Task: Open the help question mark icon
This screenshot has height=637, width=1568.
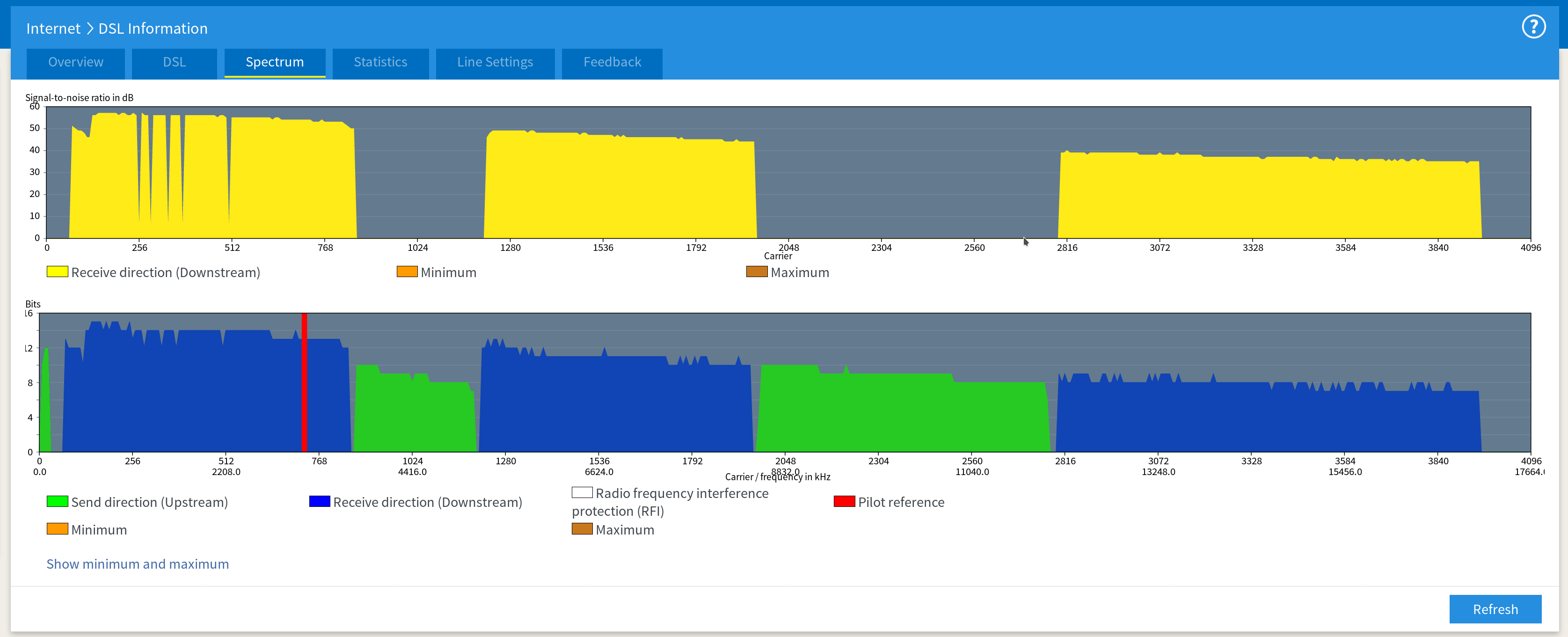Action: pos(1533,27)
